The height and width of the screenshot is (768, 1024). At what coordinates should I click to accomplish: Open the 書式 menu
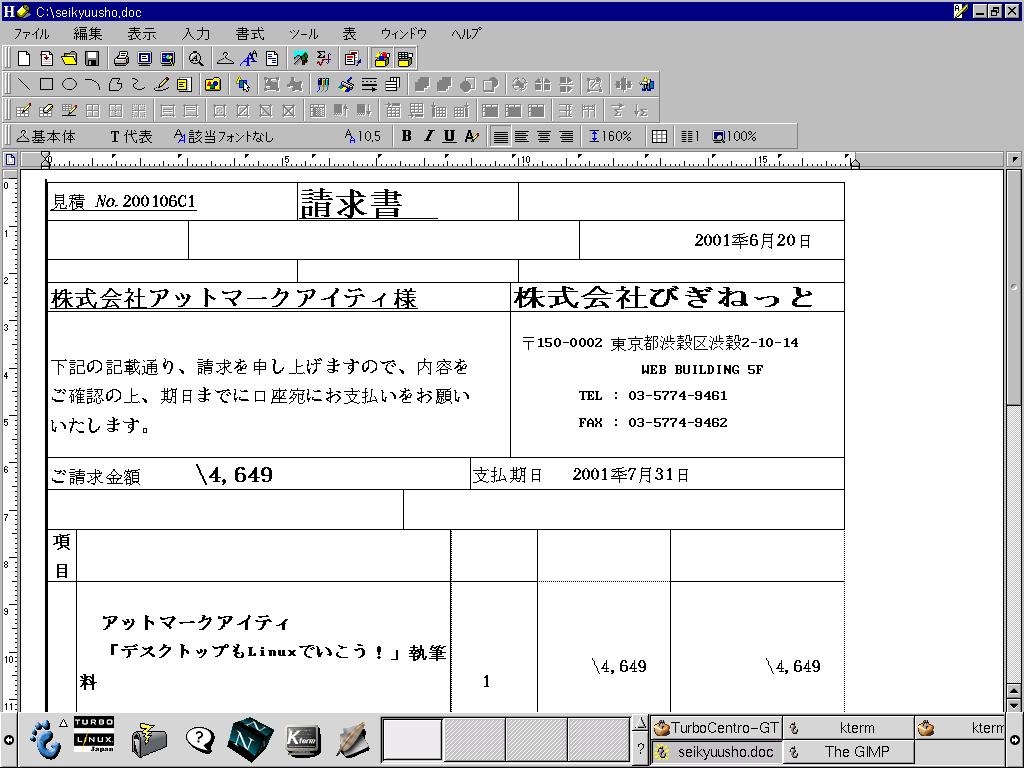click(x=250, y=33)
